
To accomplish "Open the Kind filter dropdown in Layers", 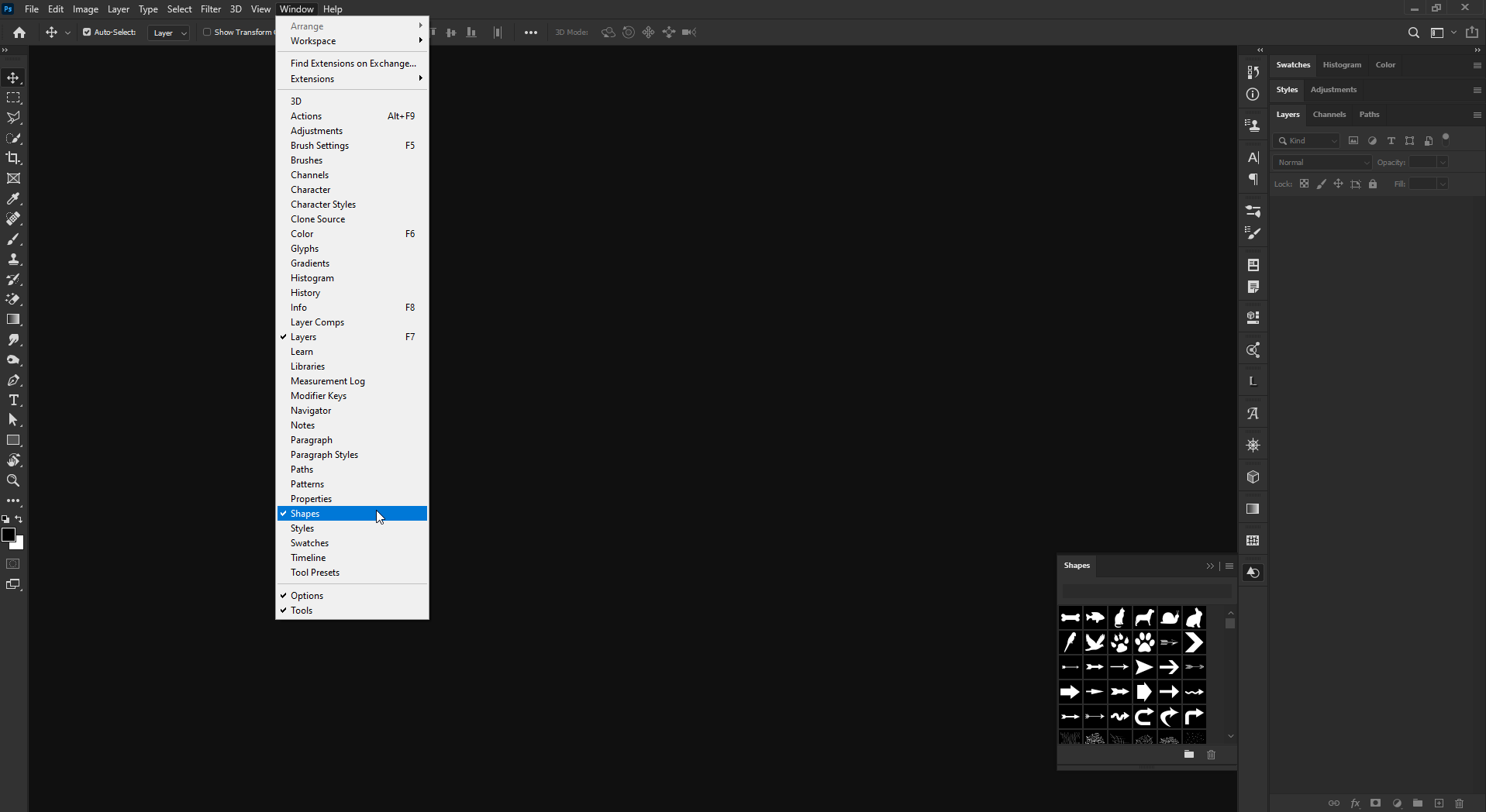I will tap(1307, 140).
